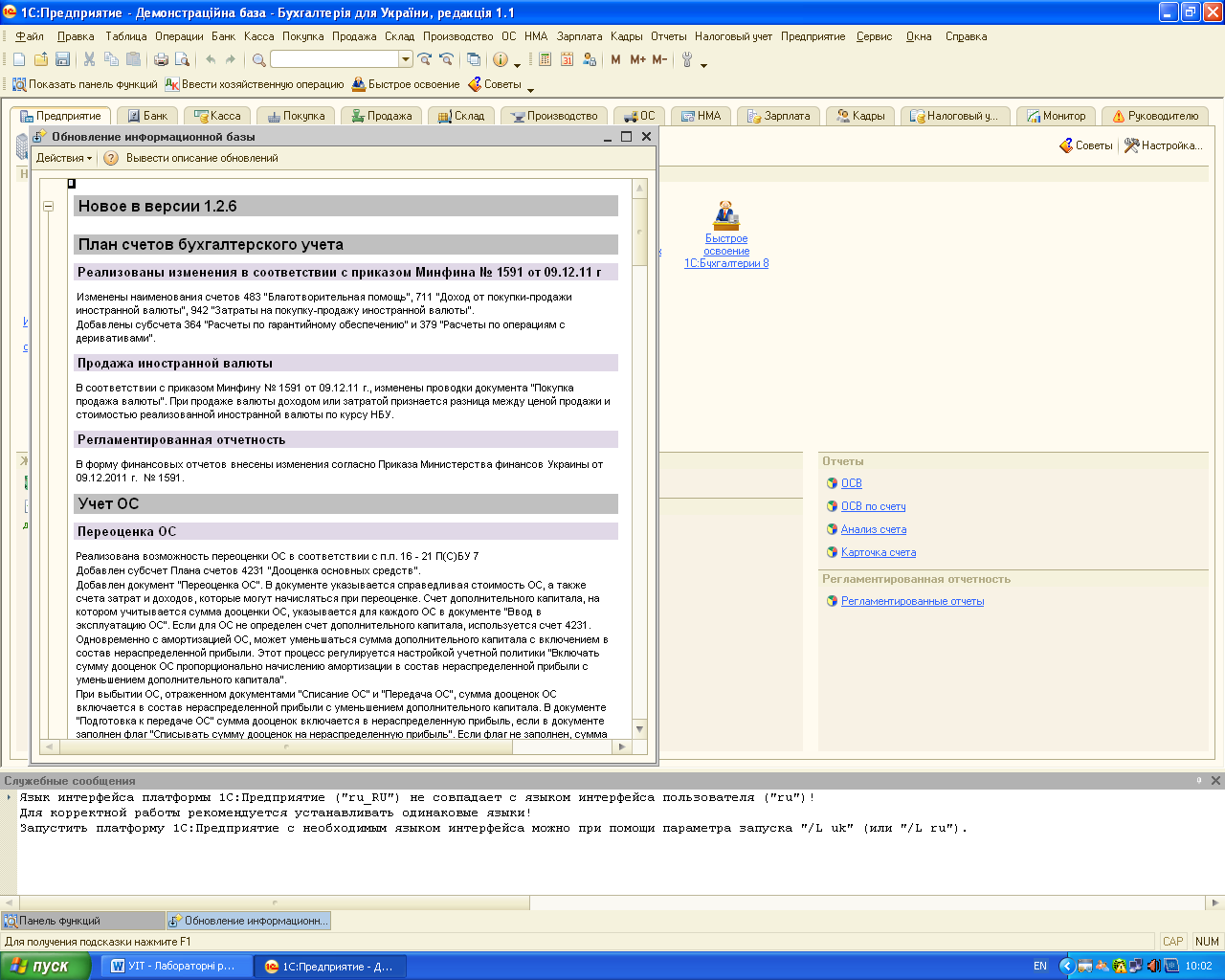Switch to the Руководителю tab
Image resolution: width=1225 pixels, height=980 pixels.
(1155, 116)
